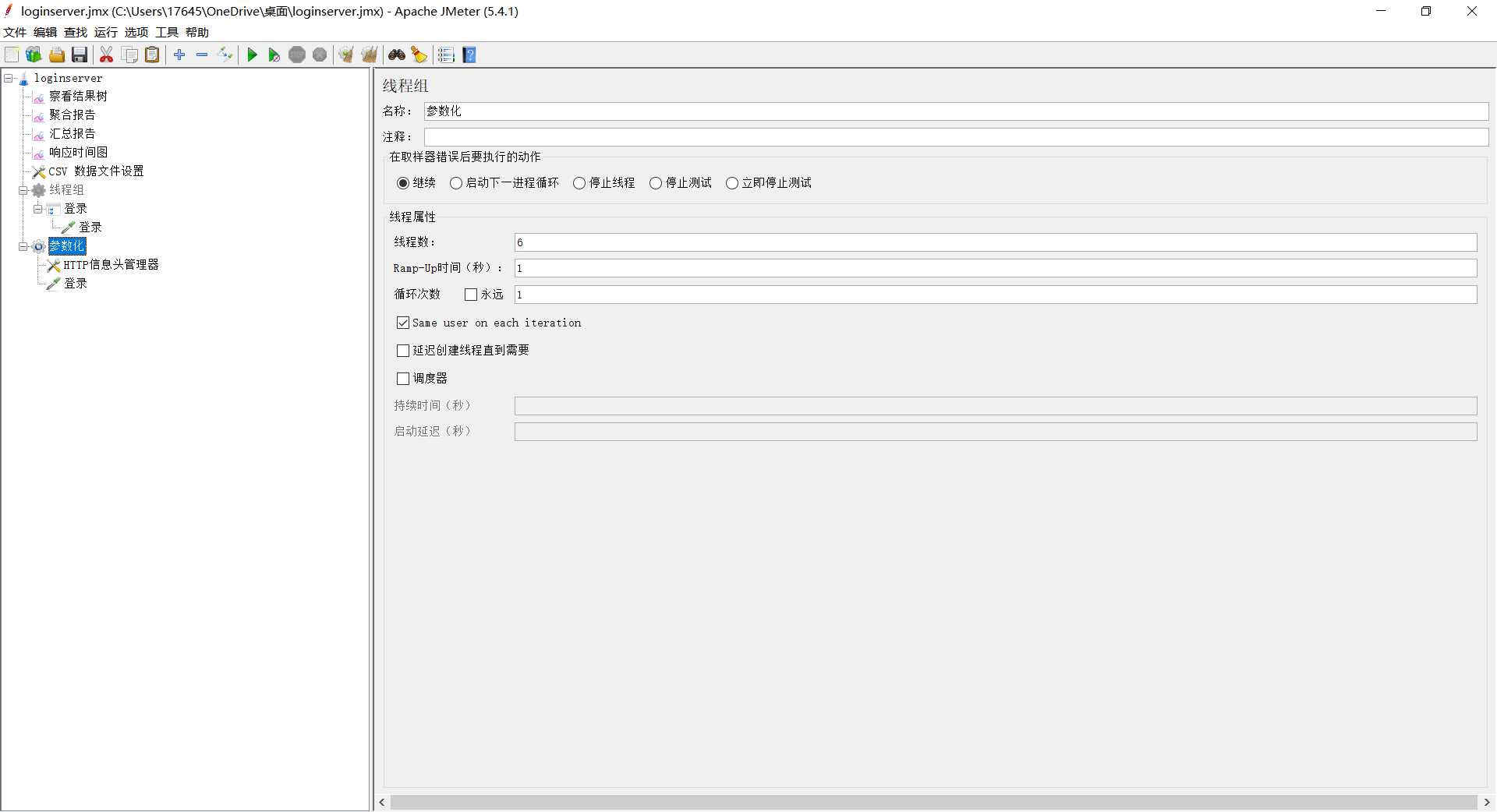The height and width of the screenshot is (812, 1497).
Task: Click the blue plus Expand All icon
Action: pos(179,55)
